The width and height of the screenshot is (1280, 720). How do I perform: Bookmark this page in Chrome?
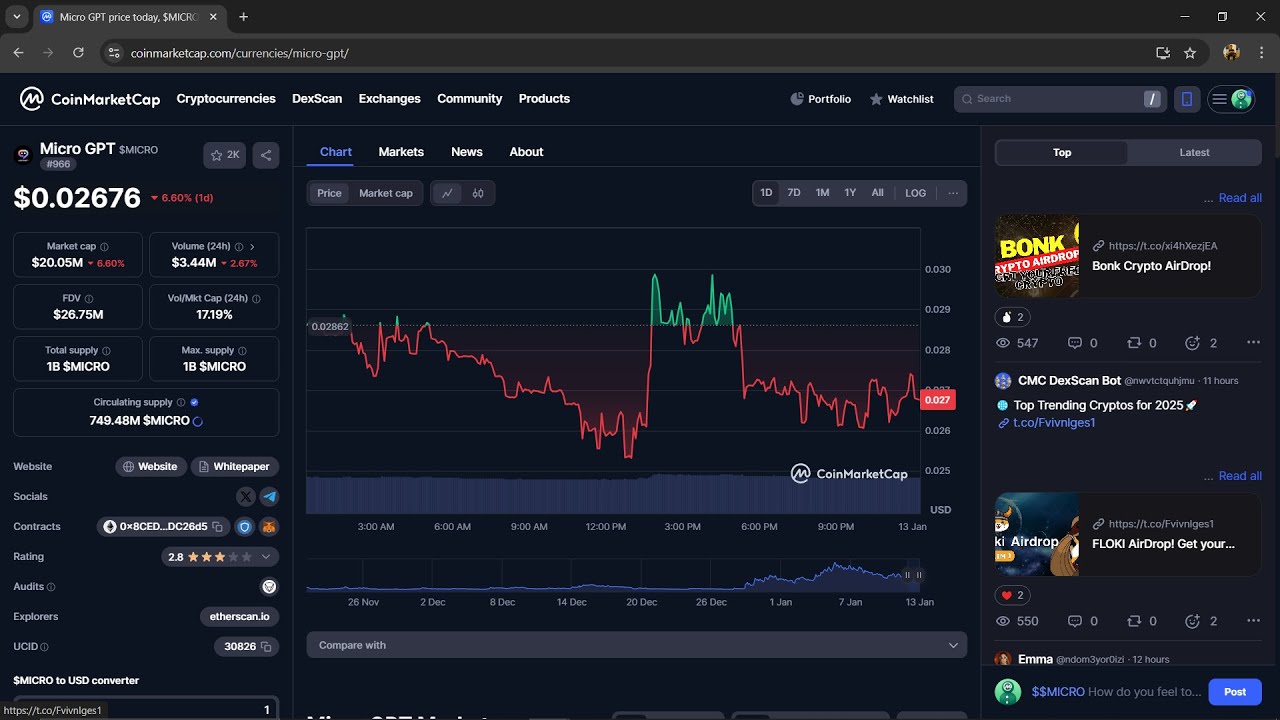point(1190,53)
